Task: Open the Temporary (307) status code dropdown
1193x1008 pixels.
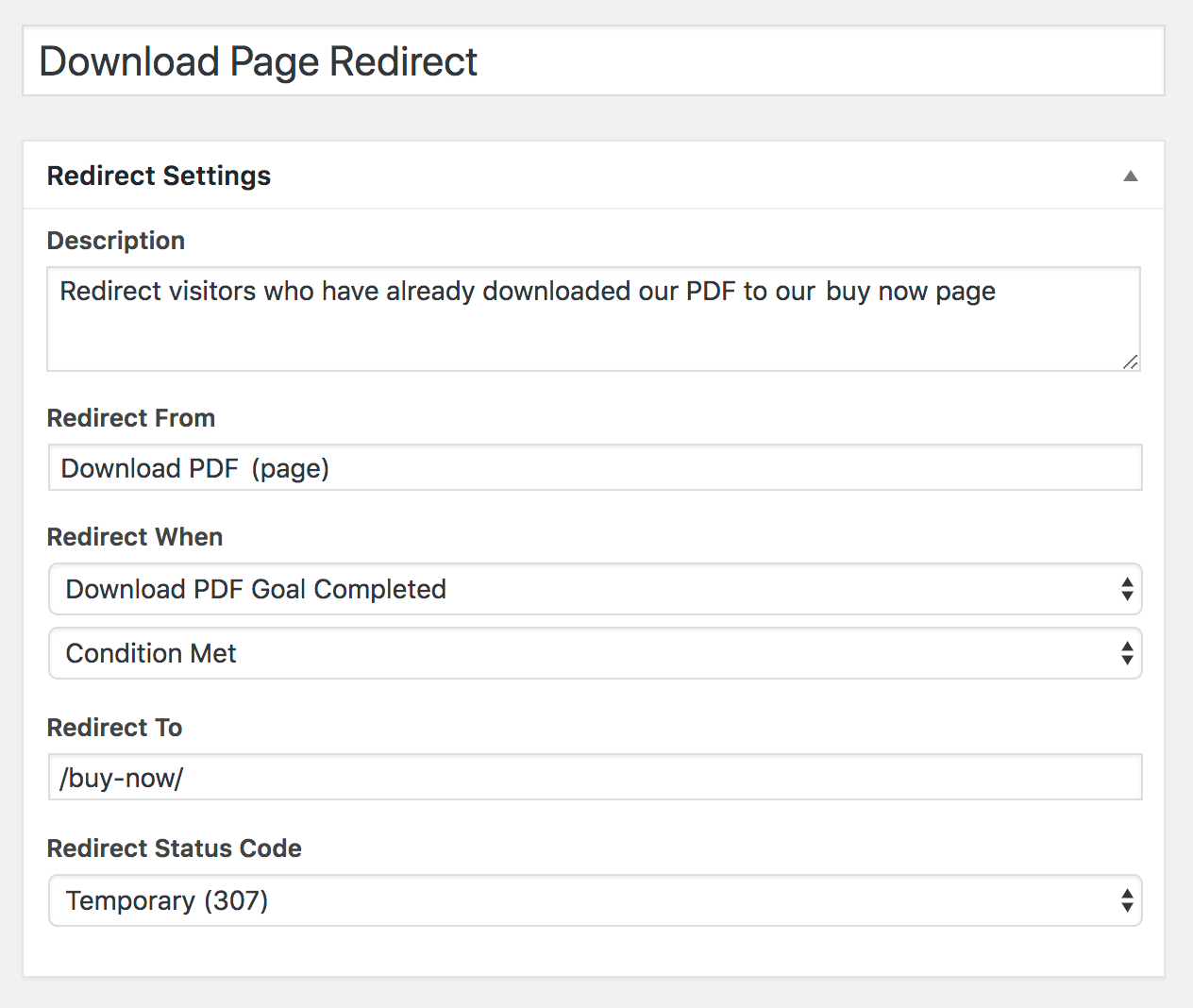Action: (595, 900)
